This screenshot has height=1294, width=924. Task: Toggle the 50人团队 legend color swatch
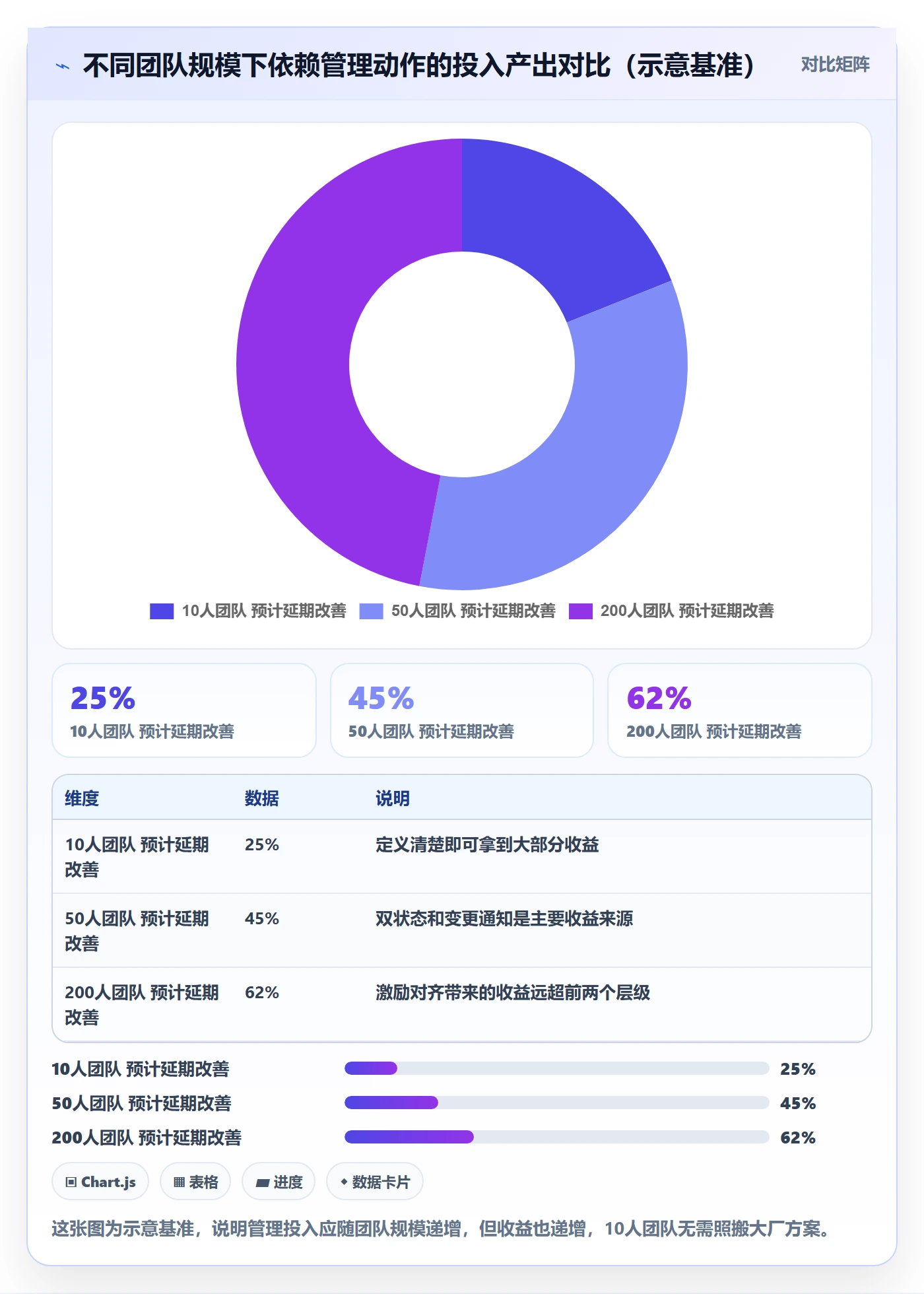(x=371, y=611)
